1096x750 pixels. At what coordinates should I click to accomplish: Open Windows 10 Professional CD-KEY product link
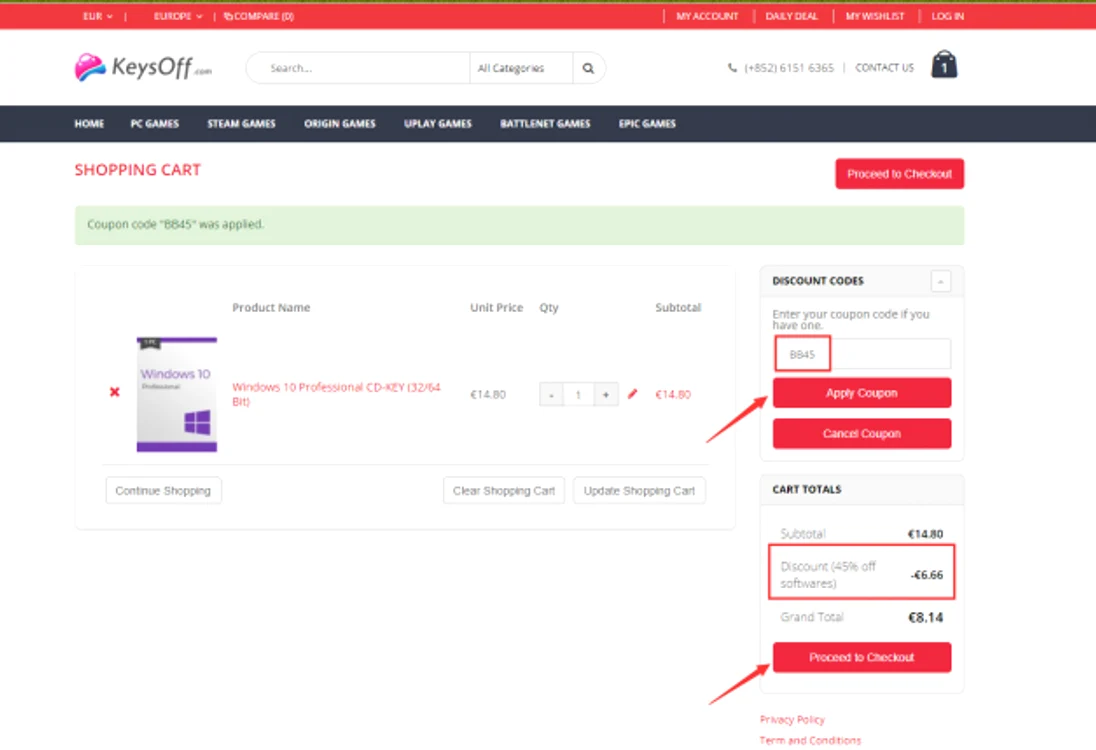336,394
